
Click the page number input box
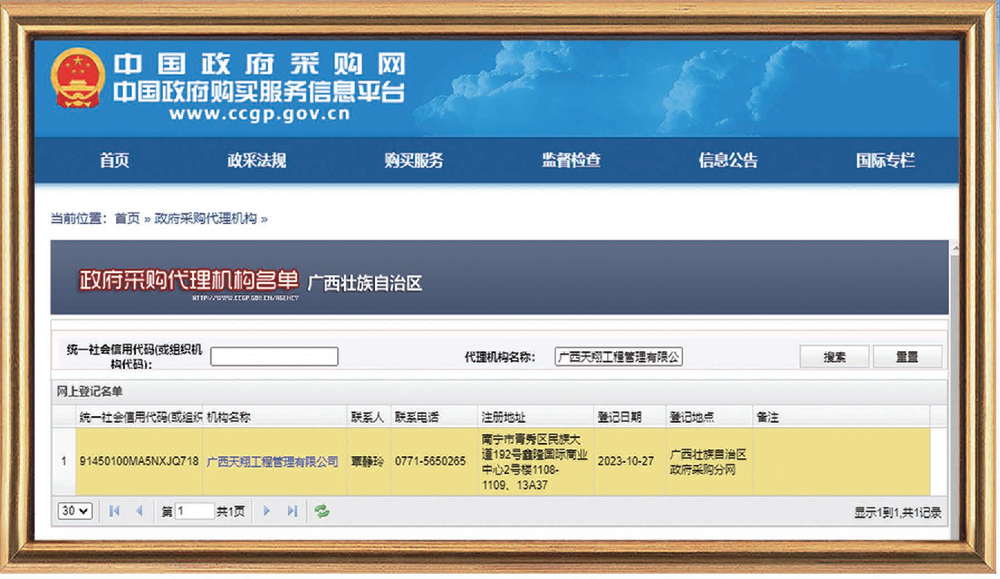[x=195, y=511]
